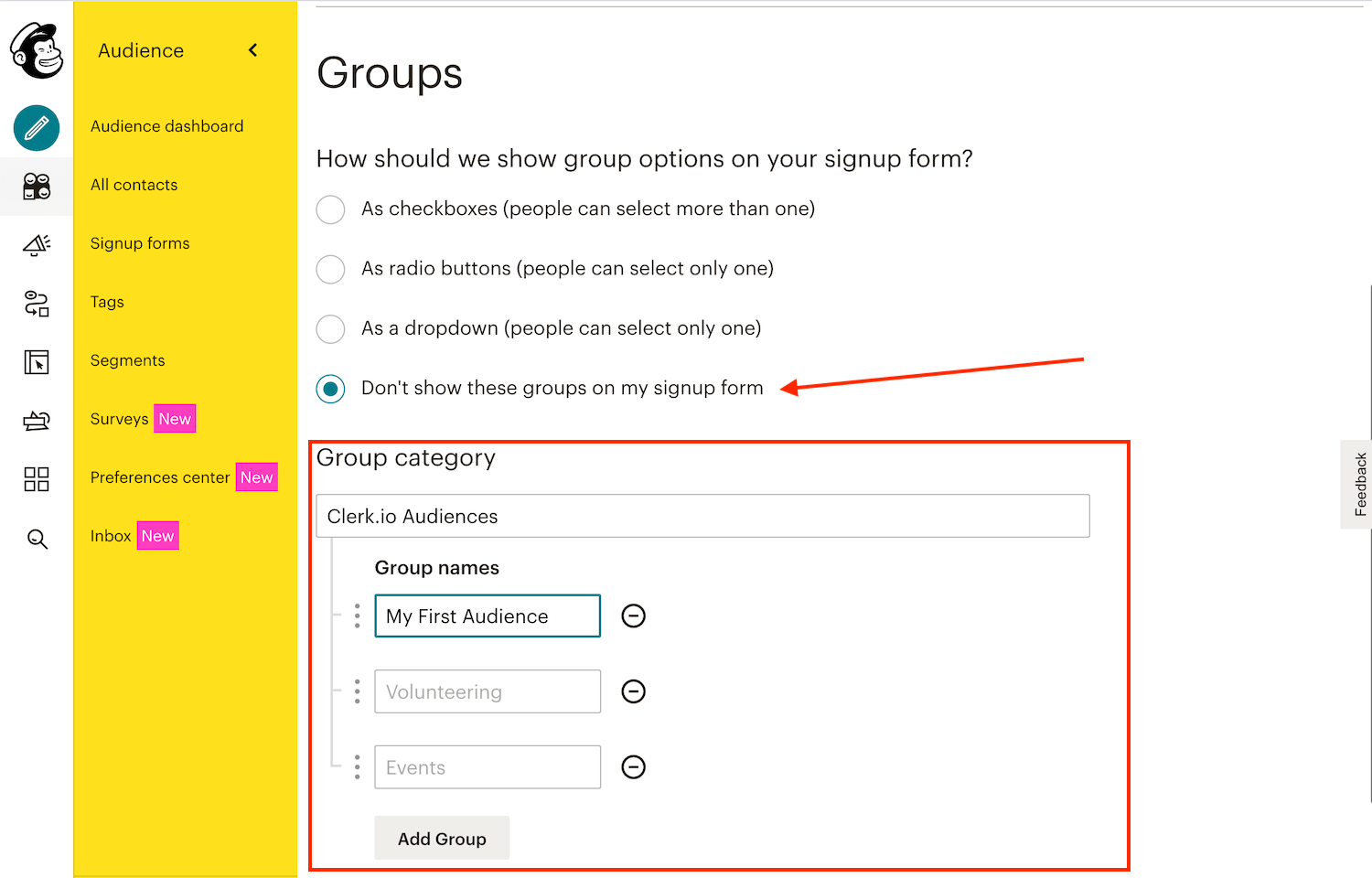Click the Search magnifier icon
The width and height of the screenshot is (1372, 878).
pyautogui.click(x=37, y=539)
